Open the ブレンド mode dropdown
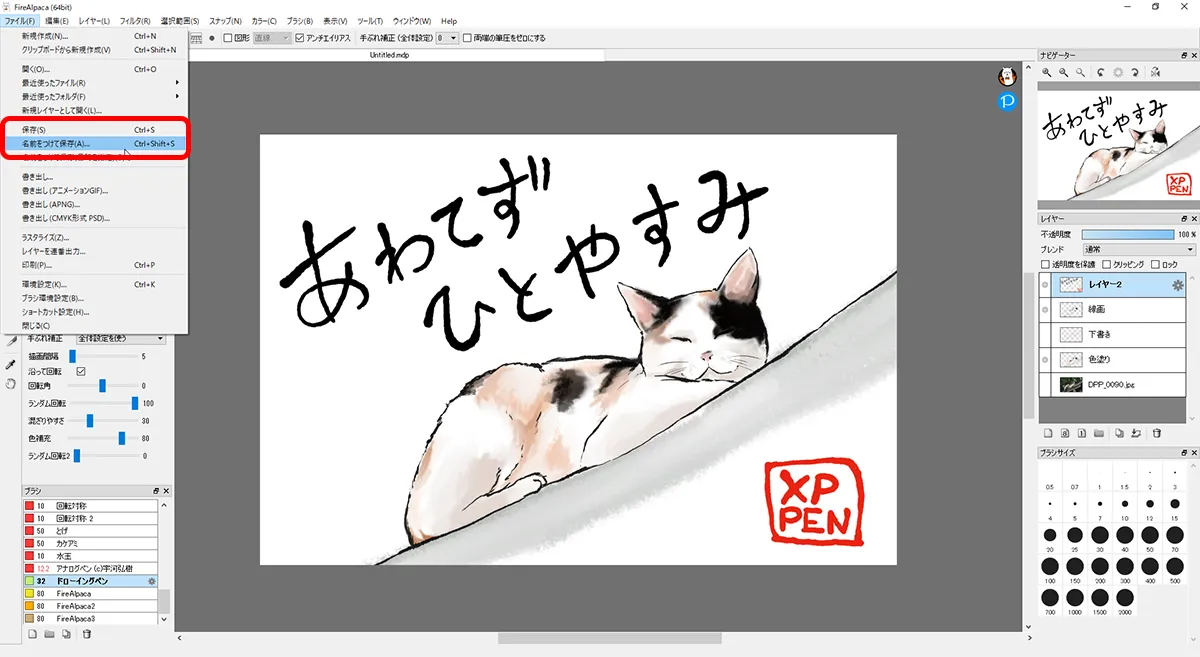The width and height of the screenshot is (1200, 657). click(1139, 249)
